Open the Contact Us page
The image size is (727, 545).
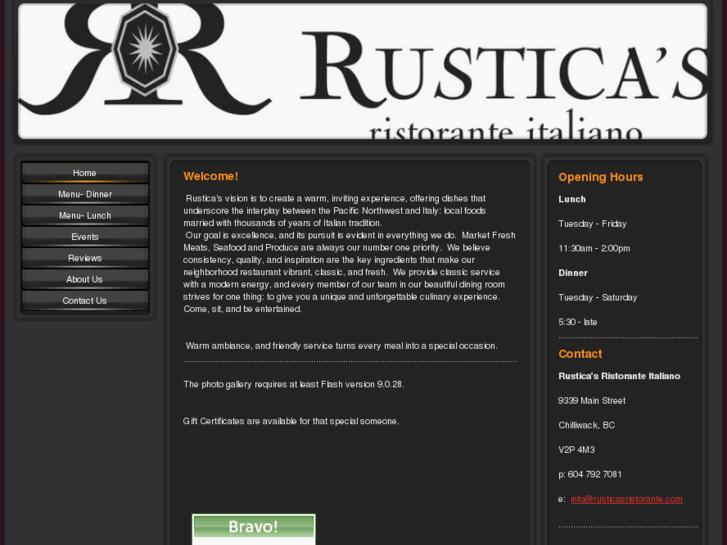point(85,301)
